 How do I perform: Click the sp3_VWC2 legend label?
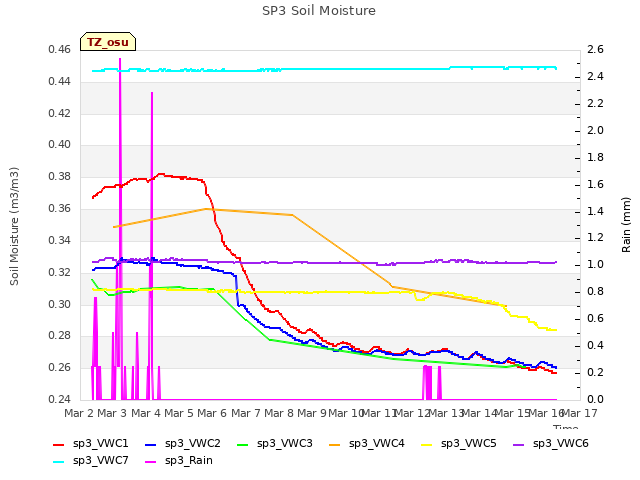pyautogui.click(x=193, y=444)
